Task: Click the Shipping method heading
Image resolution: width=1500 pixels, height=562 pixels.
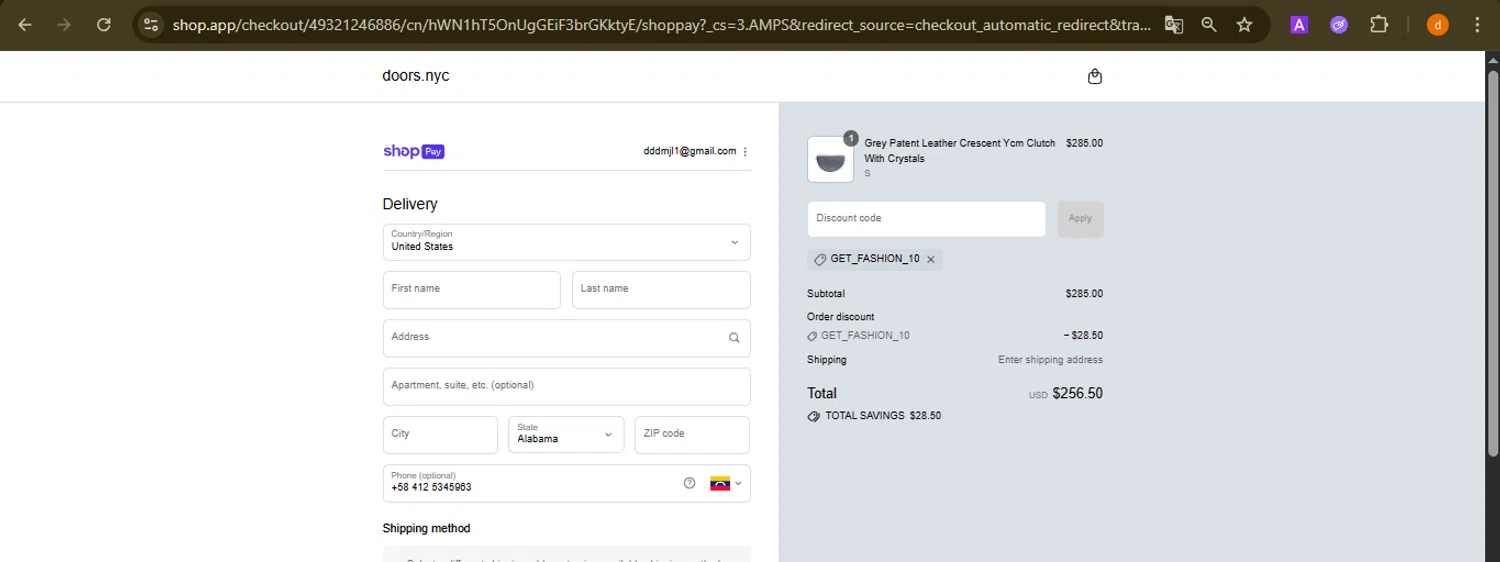Action: [426, 528]
